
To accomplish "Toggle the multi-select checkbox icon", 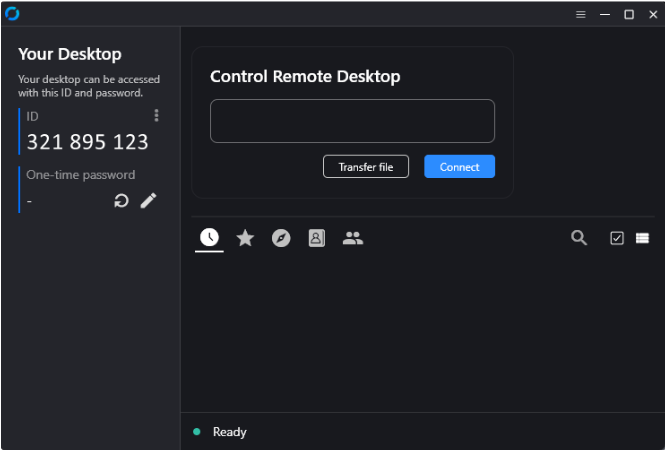I will point(617,238).
